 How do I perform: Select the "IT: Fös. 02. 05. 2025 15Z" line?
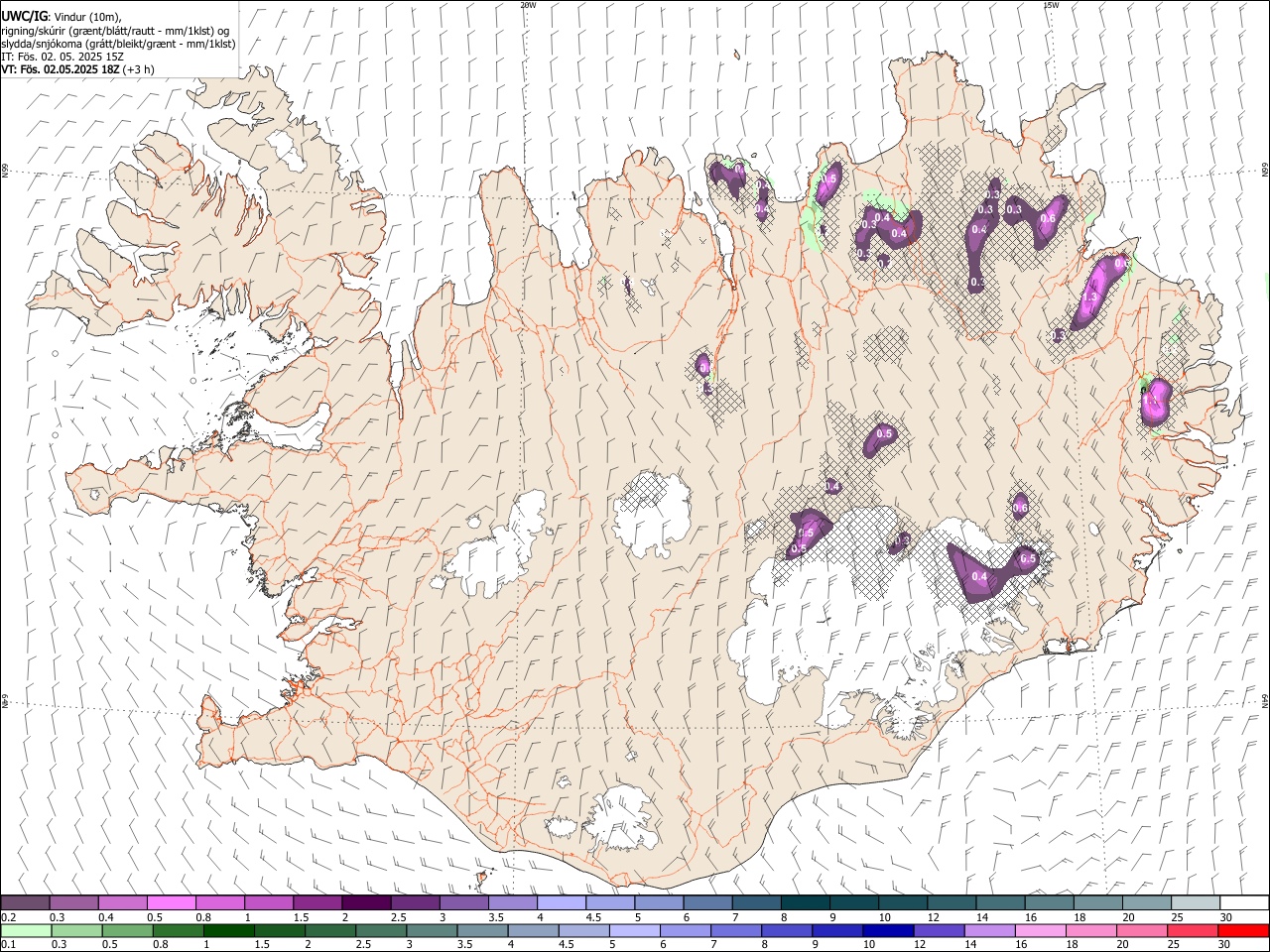pos(63,57)
